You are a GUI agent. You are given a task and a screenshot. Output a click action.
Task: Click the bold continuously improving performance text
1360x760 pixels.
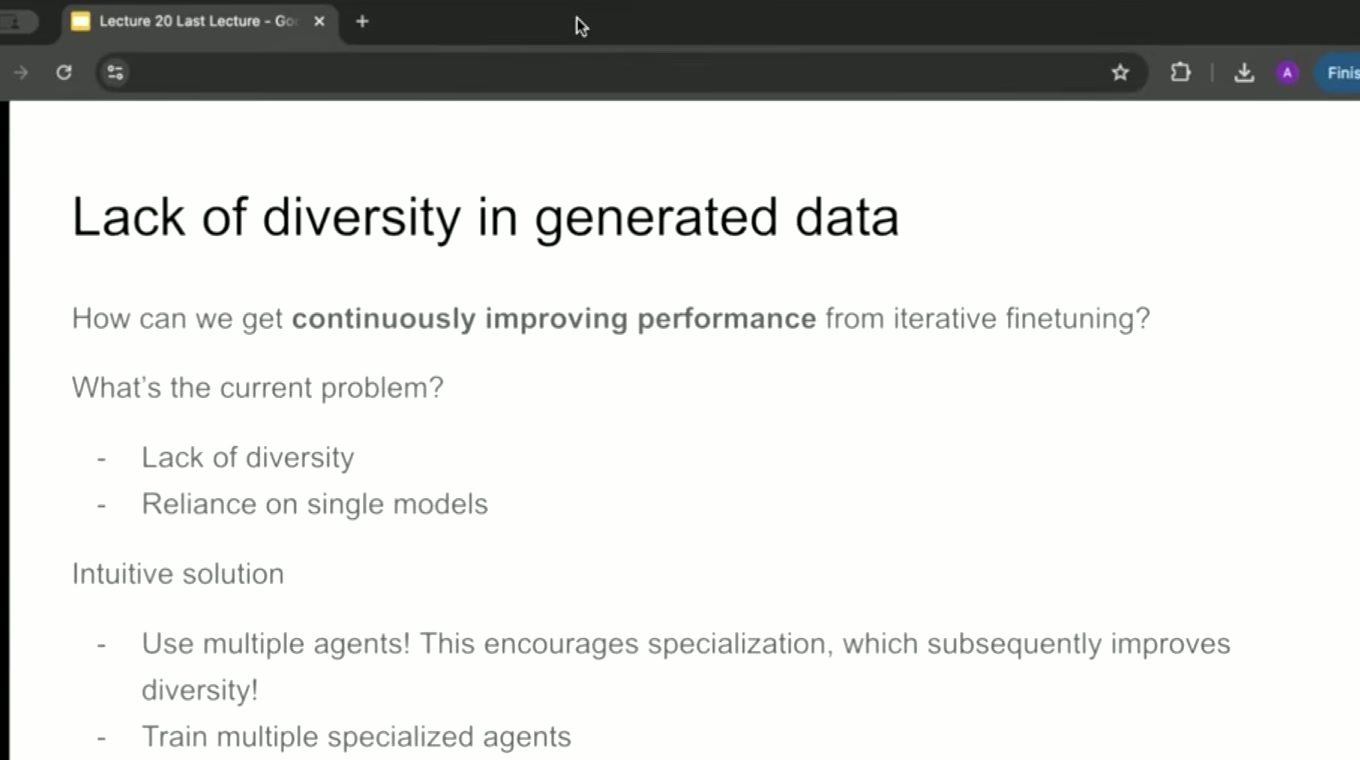click(554, 319)
